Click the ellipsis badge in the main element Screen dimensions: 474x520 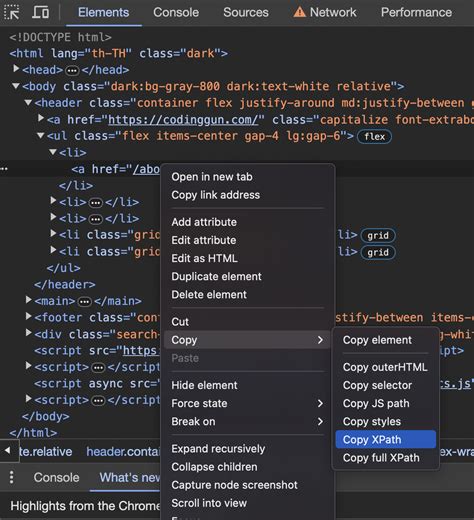pos(84,302)
